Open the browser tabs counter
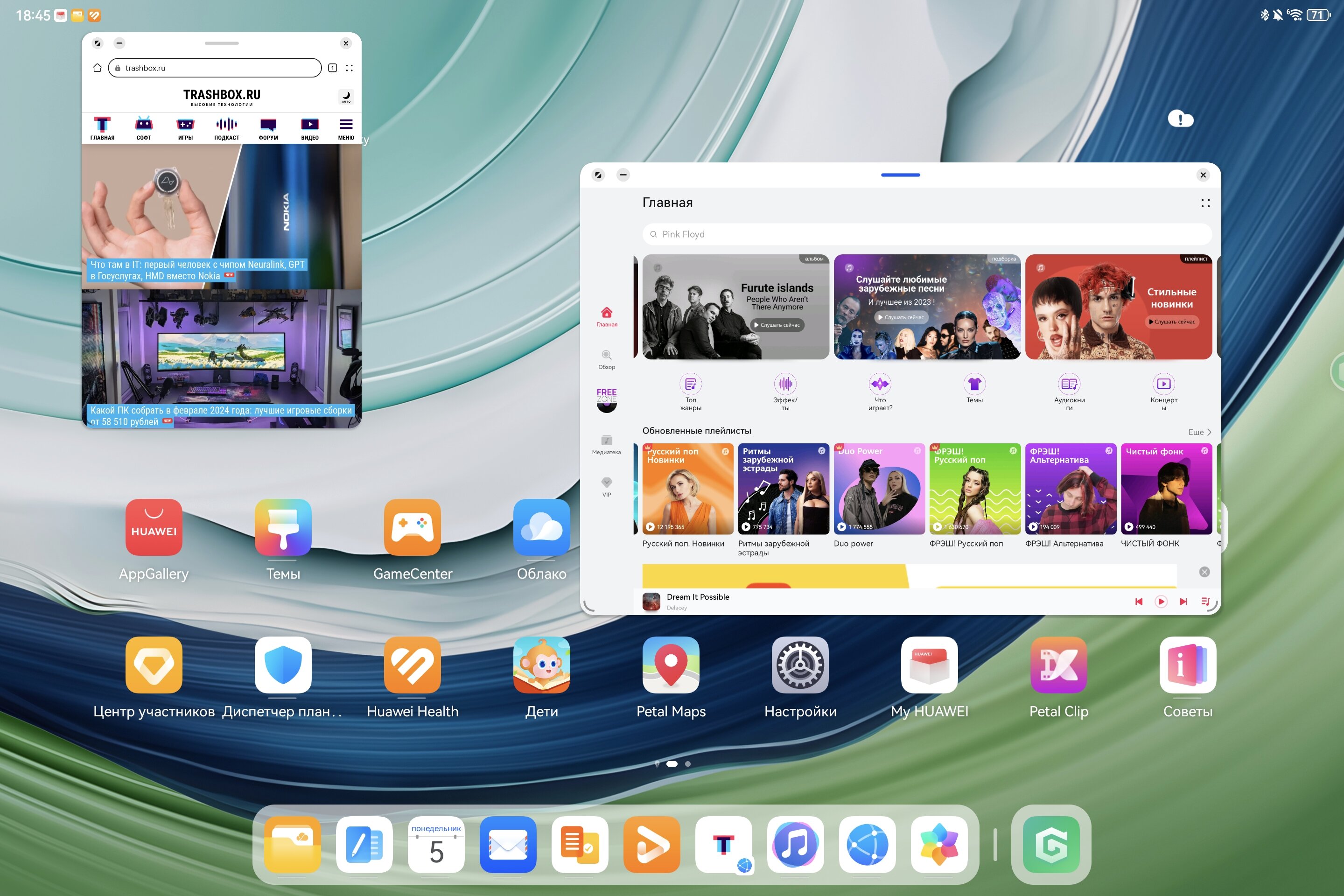 tap(333, 68)
